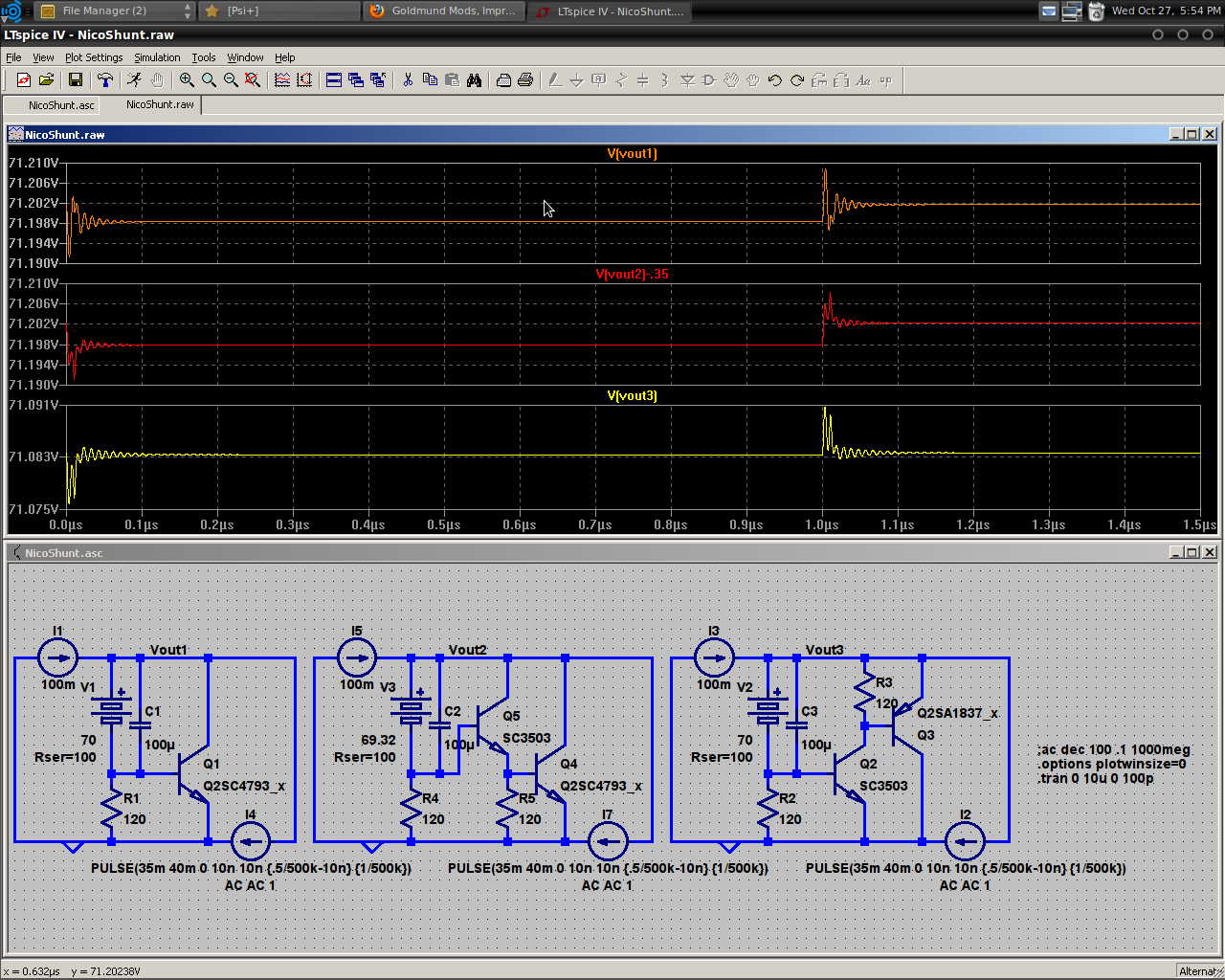Click the Place Ground symbol icon
The height and width of the screenshot is (980, 1225).
[x=577, y=80]
